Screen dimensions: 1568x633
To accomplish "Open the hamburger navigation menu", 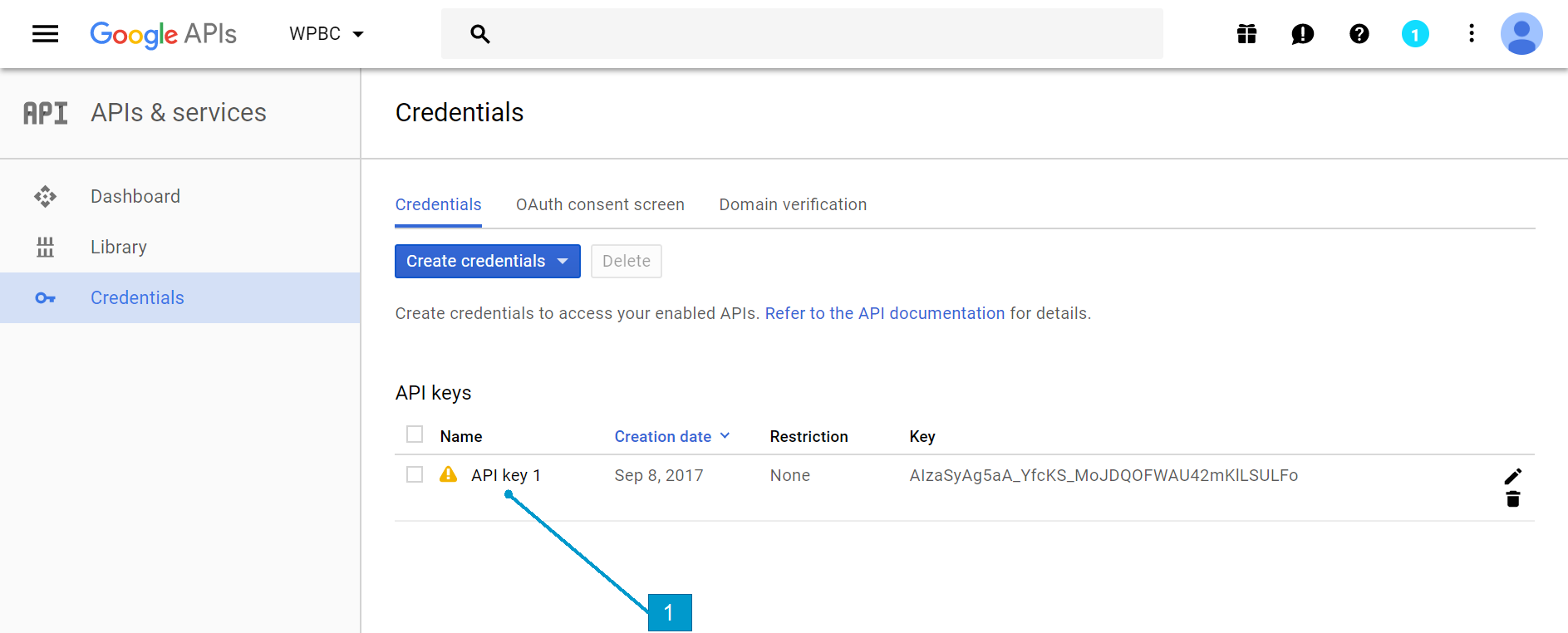I will [x=45, y=34].
